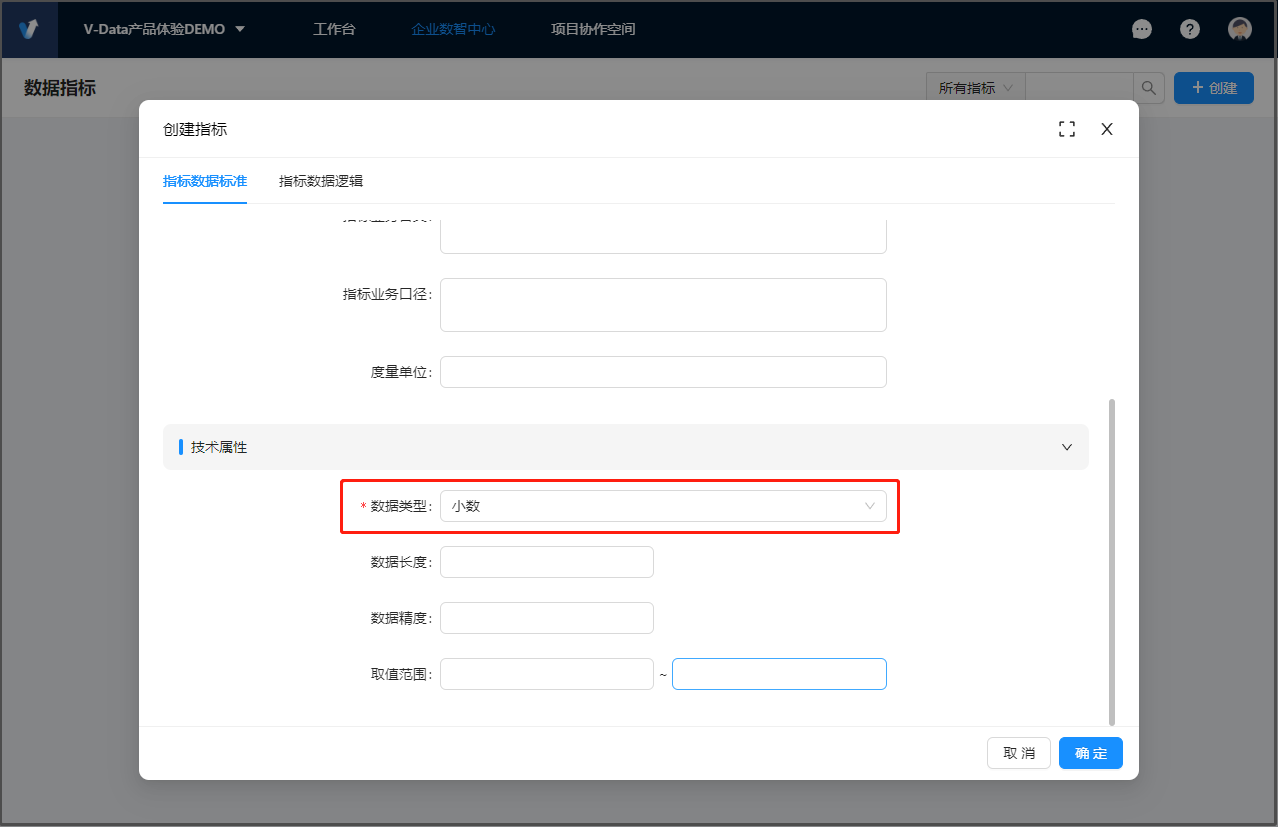Click the 取消 button
Screen dimensions: 1278x827
point(1019,753)
